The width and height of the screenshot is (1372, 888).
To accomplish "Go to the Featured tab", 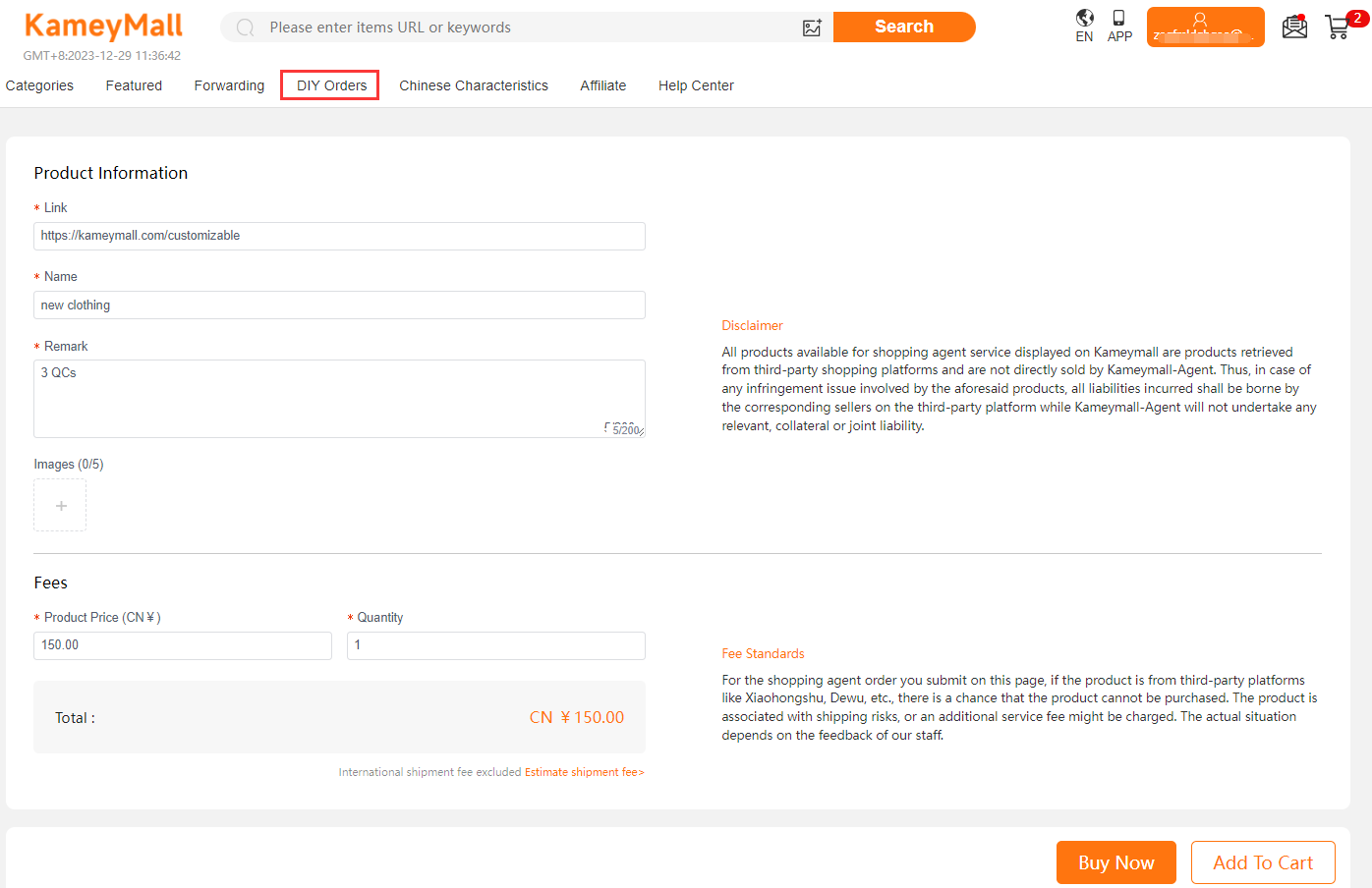I will (134, 85).
